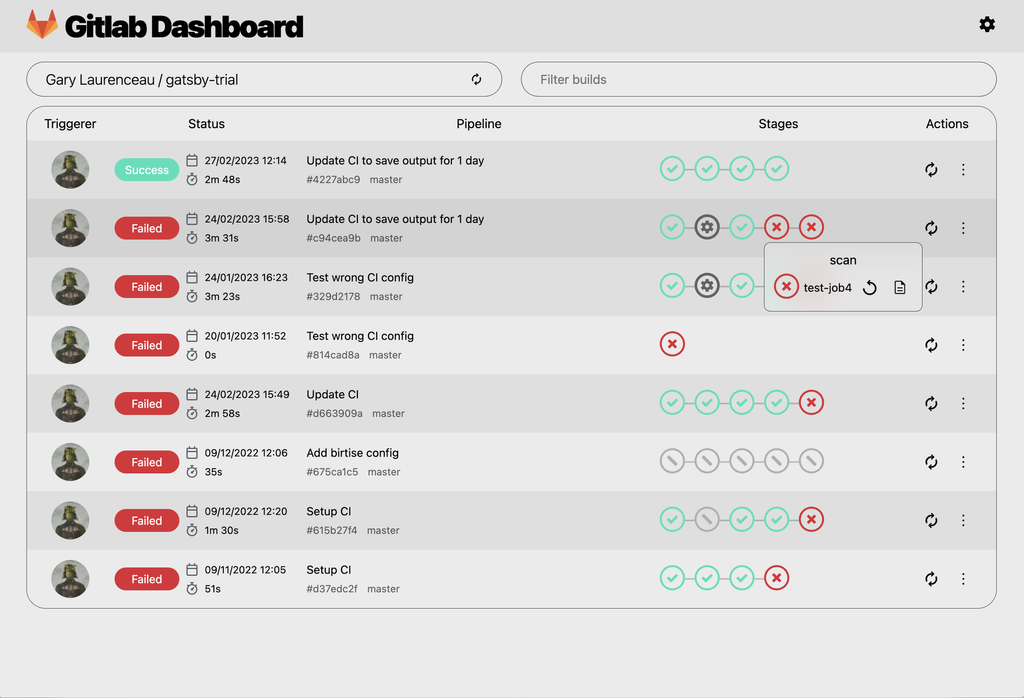Viewport: 1024px width, 698px height.
Task: Retry pipeline #615b27f4
Action: coord(931,520)
